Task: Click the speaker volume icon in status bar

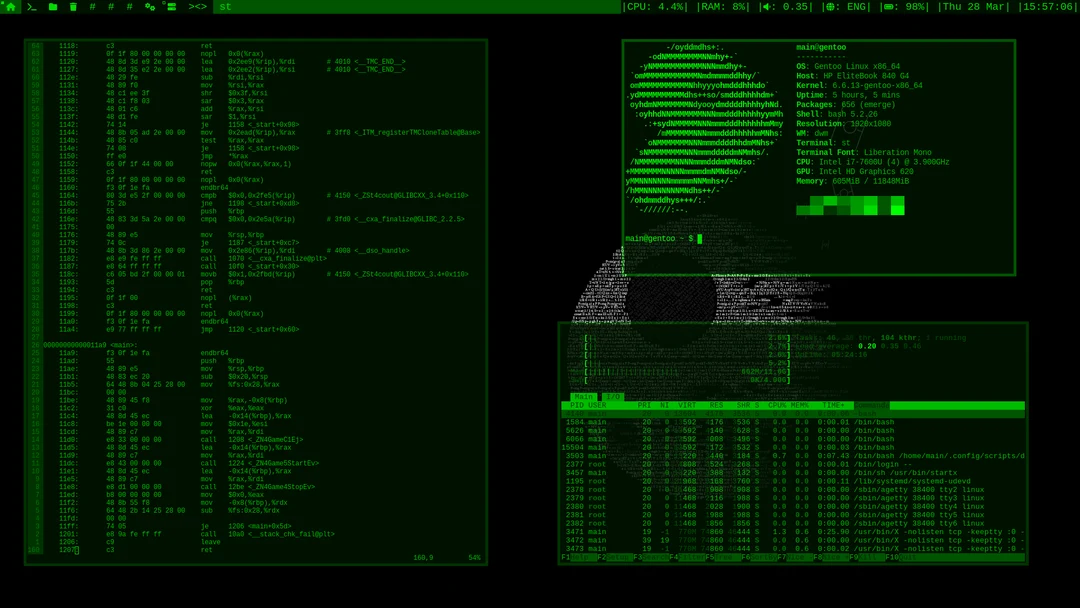Action: click(x=765, y=7)
